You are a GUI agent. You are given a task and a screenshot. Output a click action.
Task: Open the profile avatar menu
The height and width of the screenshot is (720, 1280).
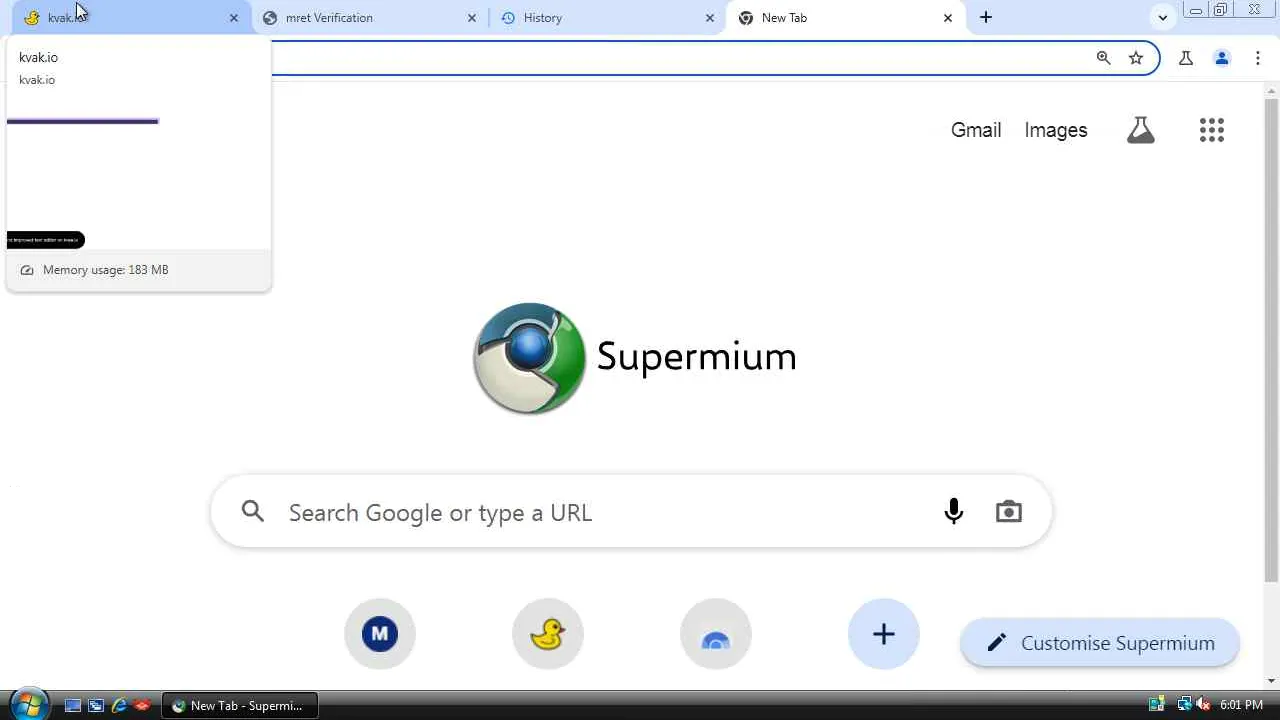point(1222,58)
